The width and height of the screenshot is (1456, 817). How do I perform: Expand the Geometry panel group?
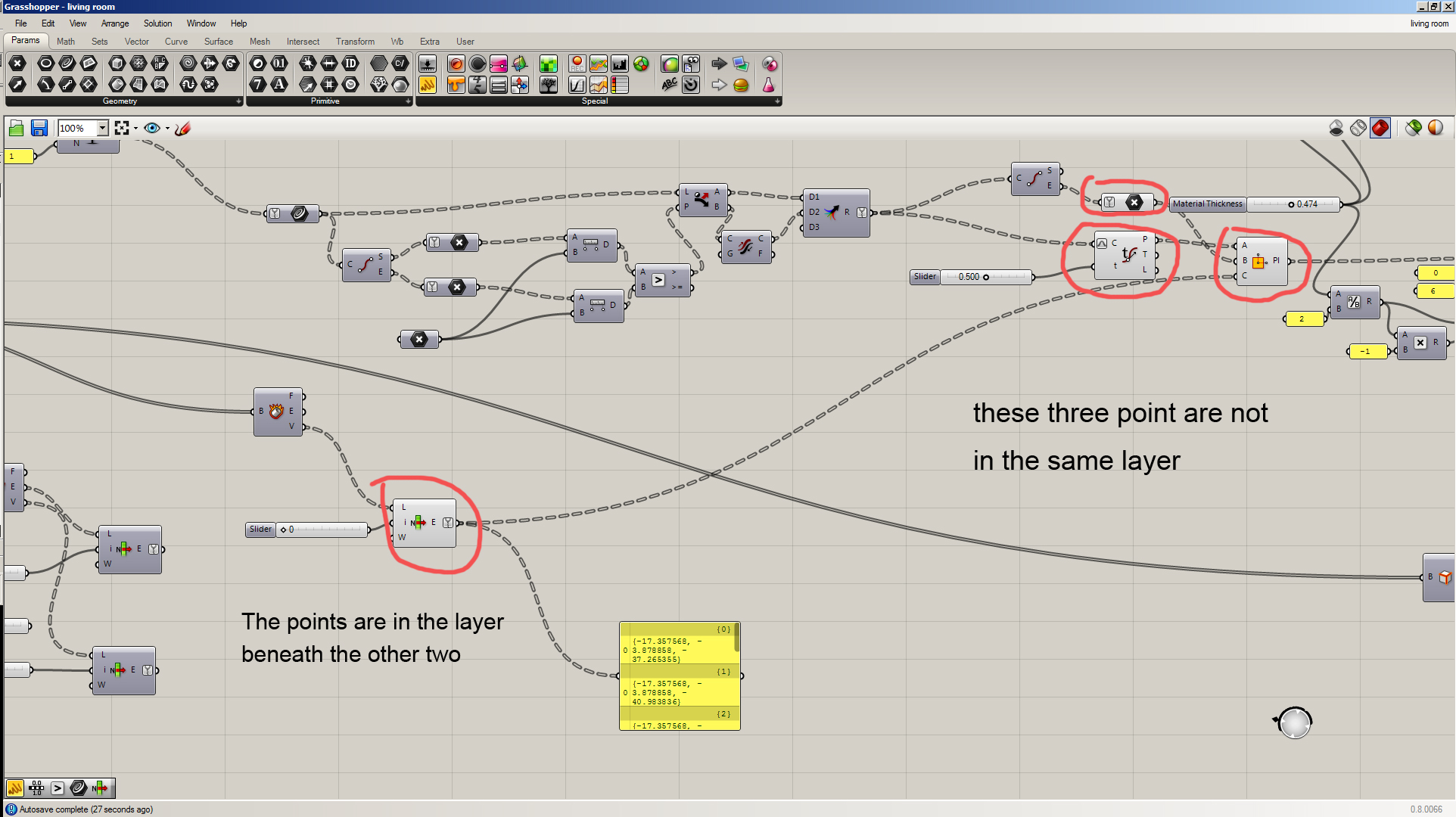tap(238, 101)
